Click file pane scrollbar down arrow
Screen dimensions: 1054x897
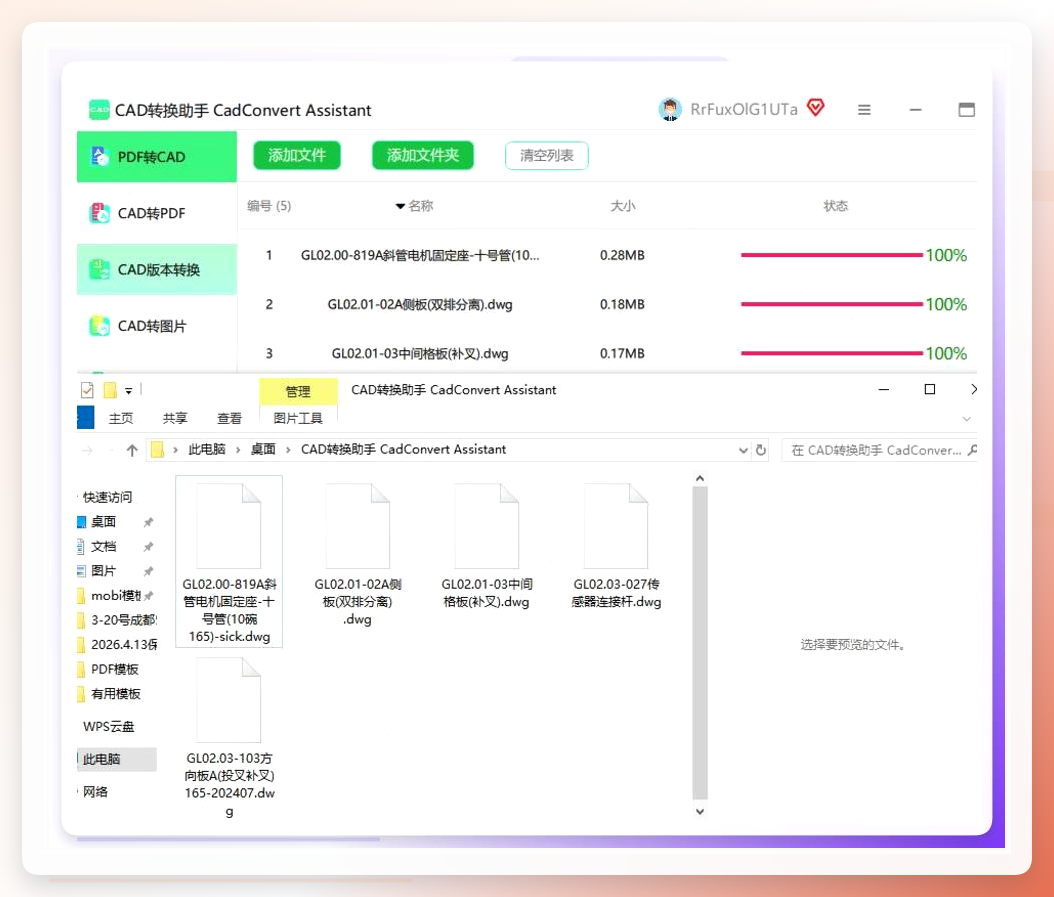pyautogui.click(x=700, y=812)
